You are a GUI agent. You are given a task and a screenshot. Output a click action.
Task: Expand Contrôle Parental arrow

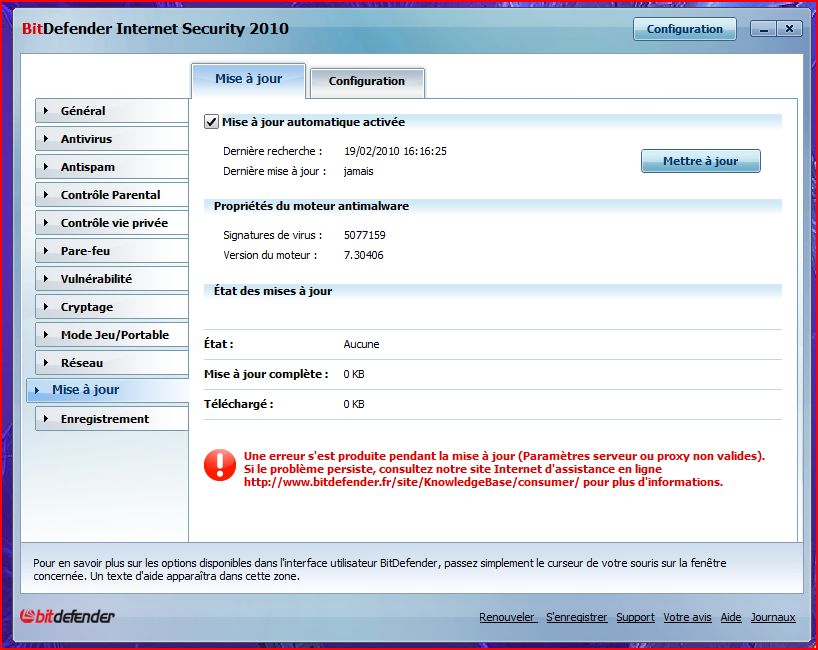coord(46,195)
